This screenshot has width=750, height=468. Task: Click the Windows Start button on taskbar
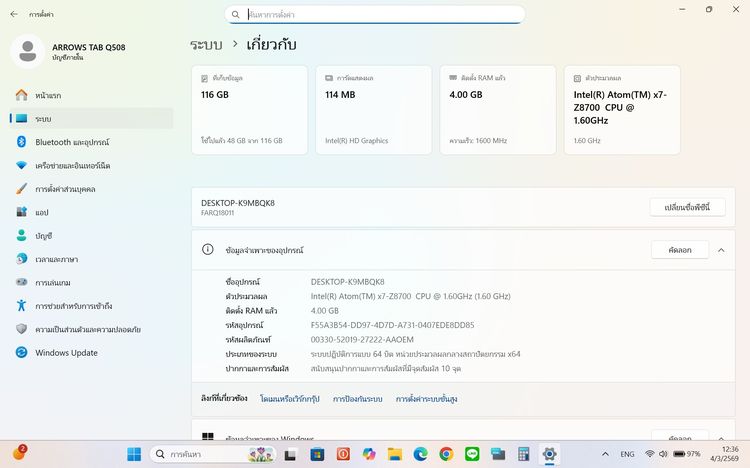tap(134, 454)
